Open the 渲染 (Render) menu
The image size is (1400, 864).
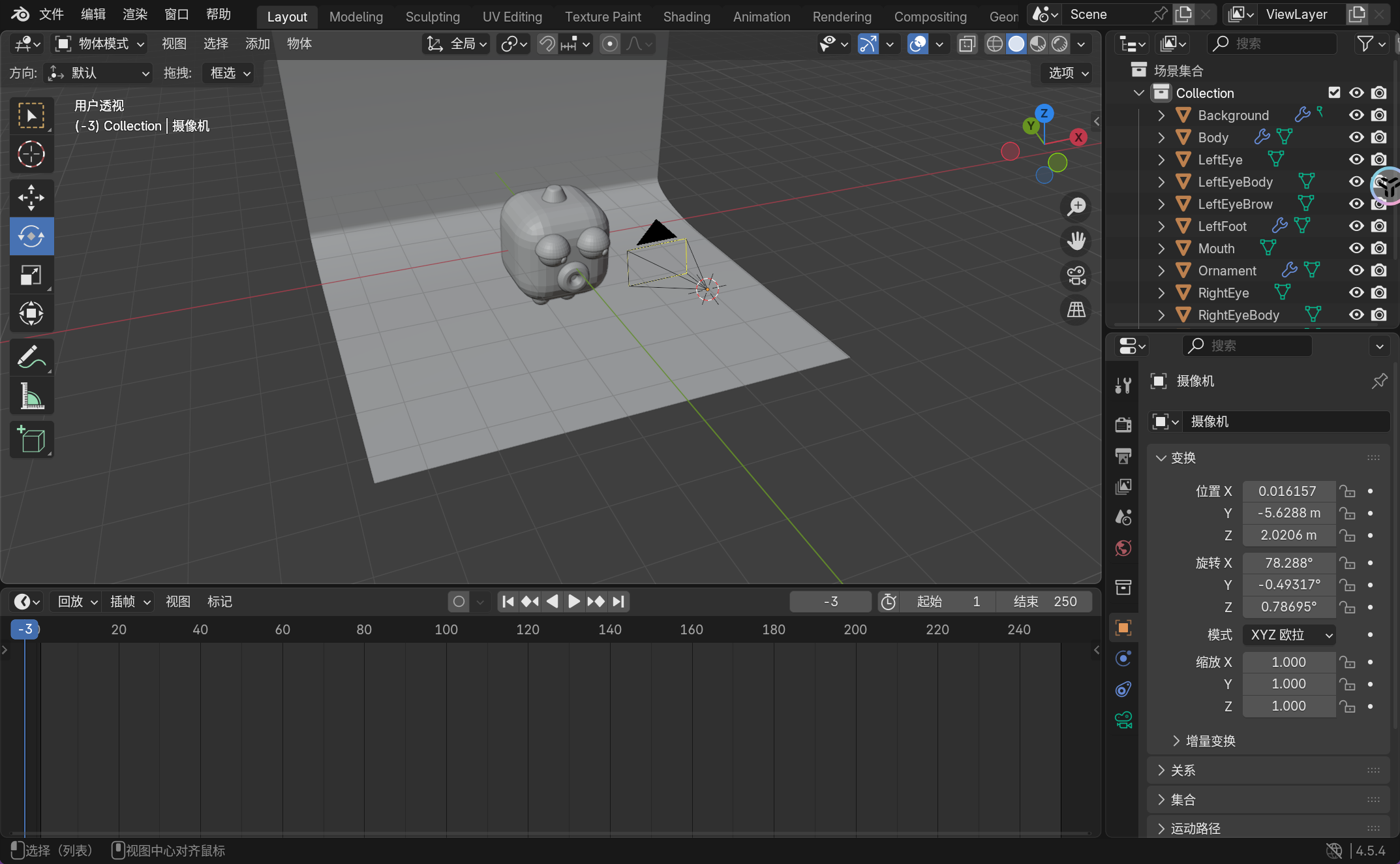[134, 14]
